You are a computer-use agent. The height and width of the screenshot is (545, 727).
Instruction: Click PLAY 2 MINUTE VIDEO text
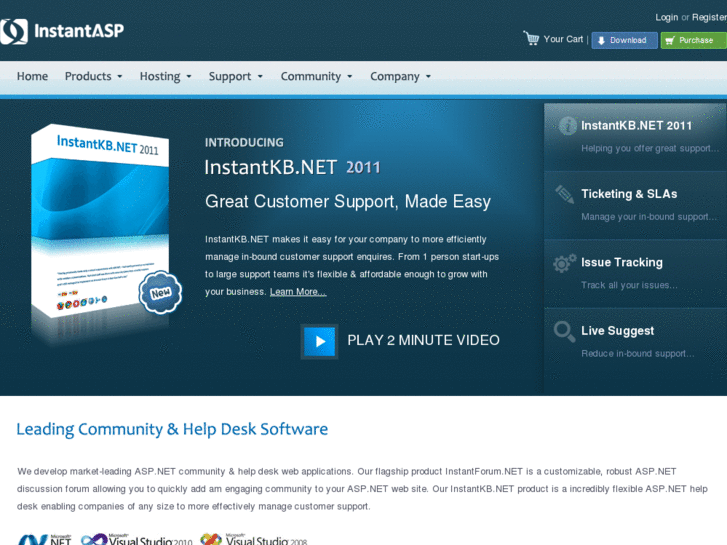[423, 340]
